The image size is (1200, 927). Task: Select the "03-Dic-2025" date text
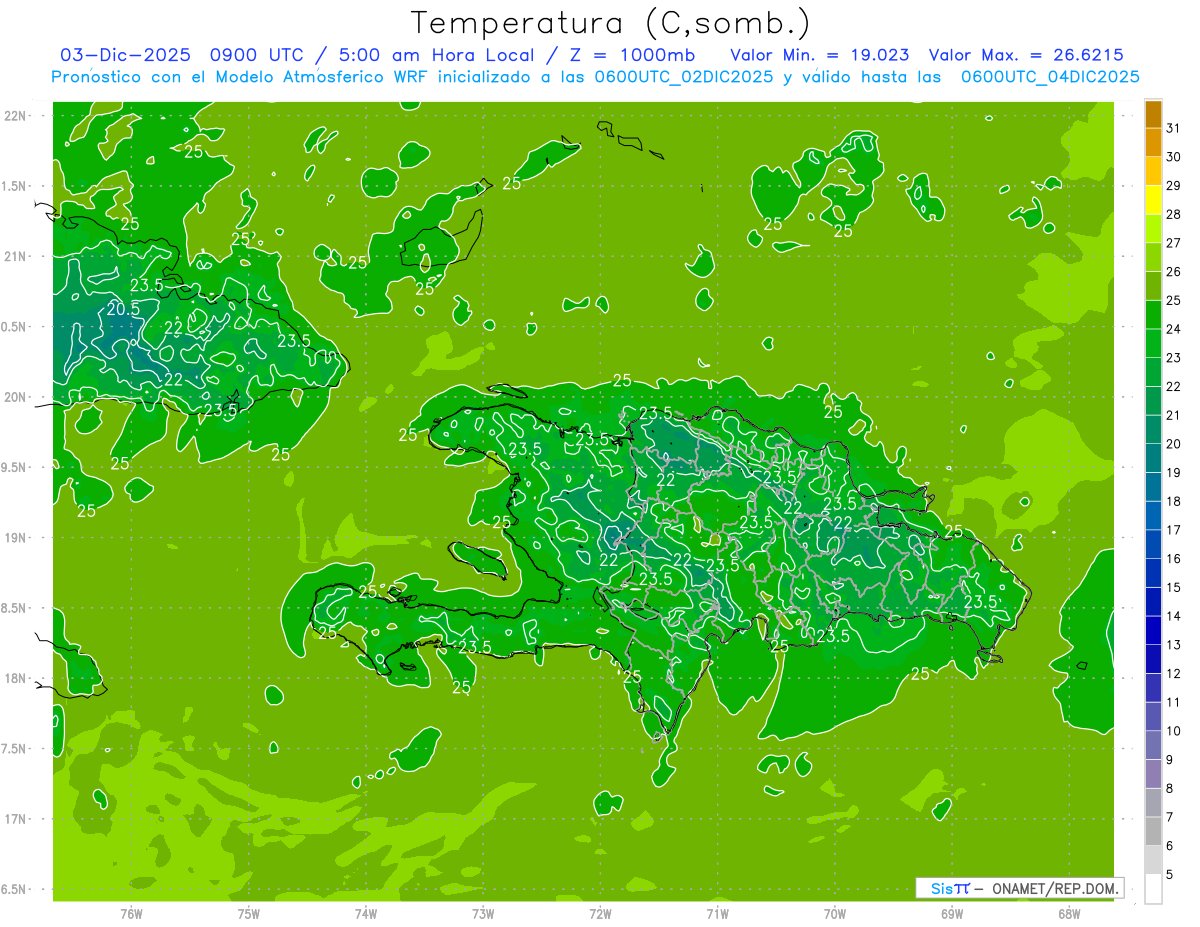pos(126,56)
